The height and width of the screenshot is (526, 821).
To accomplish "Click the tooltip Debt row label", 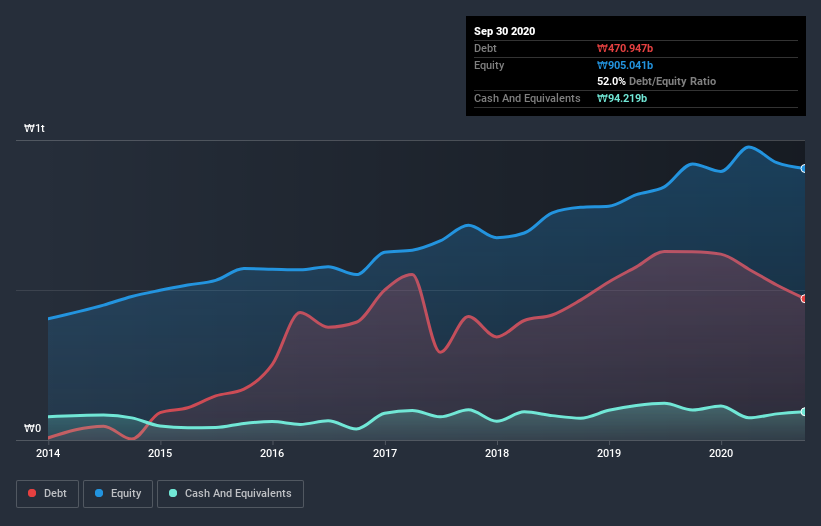I will 485,48.
